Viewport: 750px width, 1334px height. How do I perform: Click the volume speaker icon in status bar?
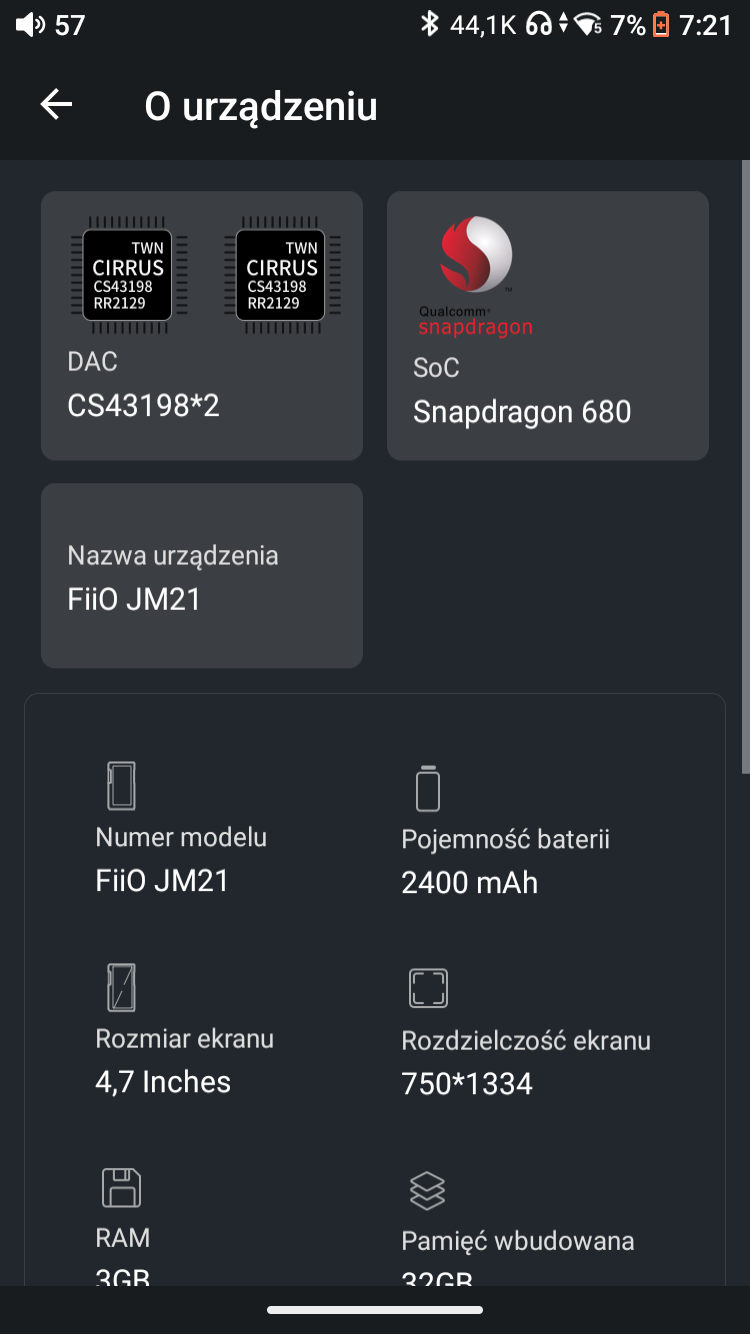[x=31, y=25]
